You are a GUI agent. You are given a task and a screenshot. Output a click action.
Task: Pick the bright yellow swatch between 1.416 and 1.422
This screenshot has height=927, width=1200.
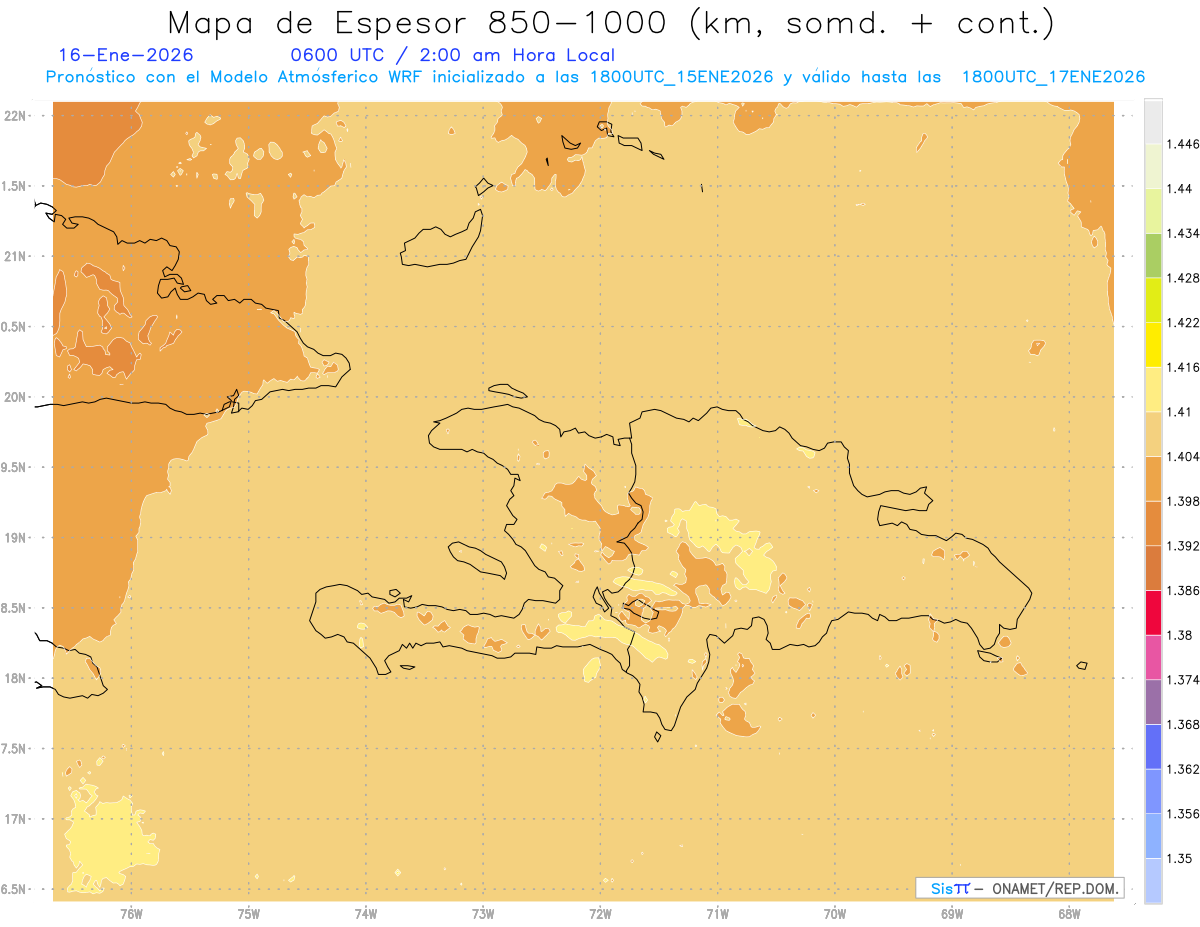(x=1153, y=344)
